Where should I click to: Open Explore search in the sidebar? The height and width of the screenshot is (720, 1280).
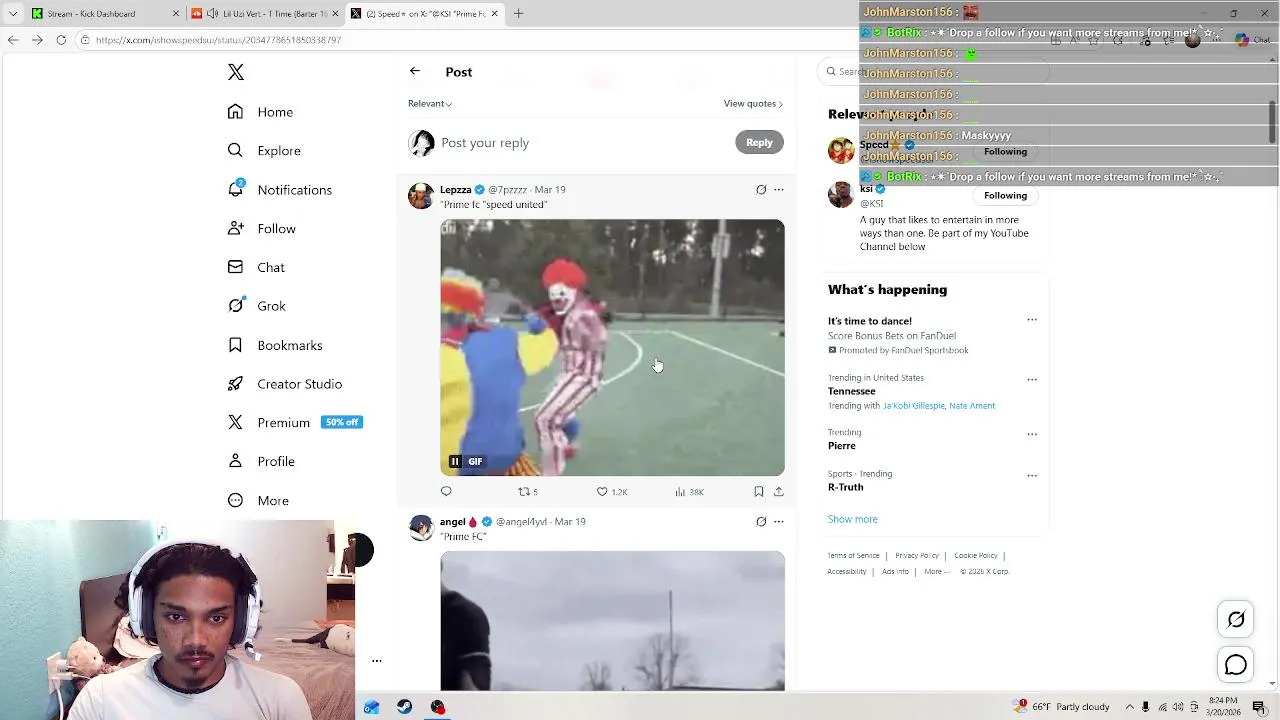coord(264,151)
